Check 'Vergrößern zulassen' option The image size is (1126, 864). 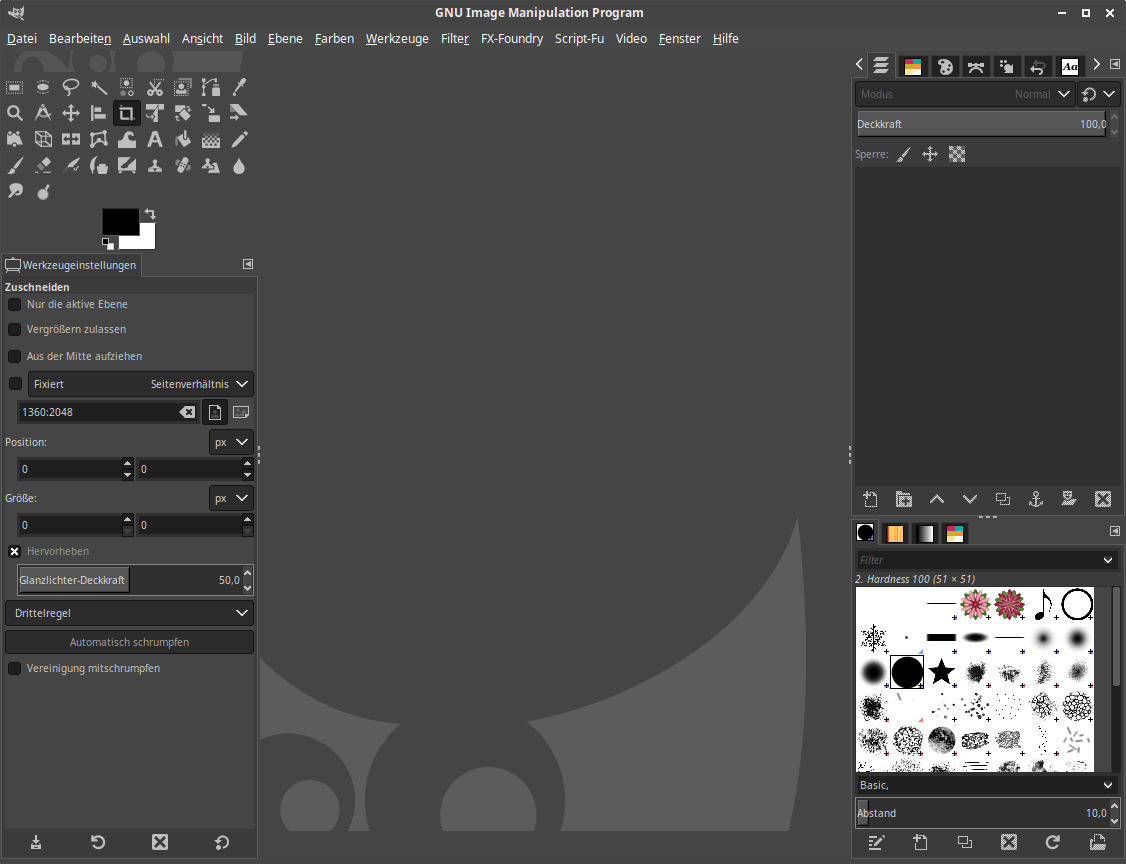15,329
